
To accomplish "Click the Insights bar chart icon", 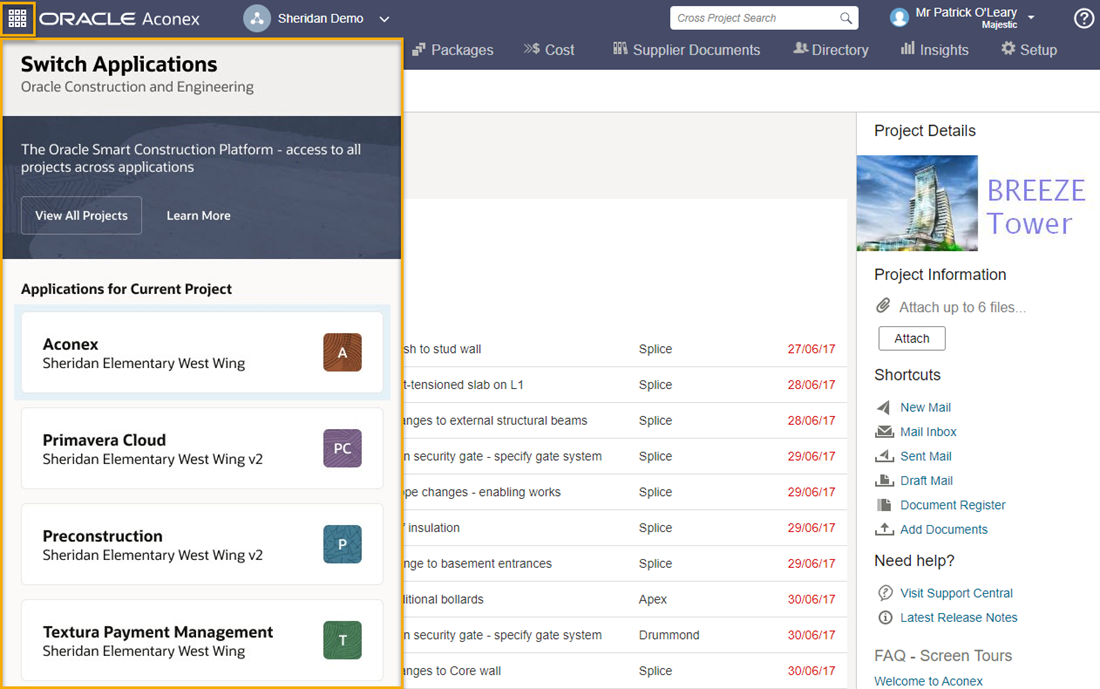I will click(x=908, y=48).
